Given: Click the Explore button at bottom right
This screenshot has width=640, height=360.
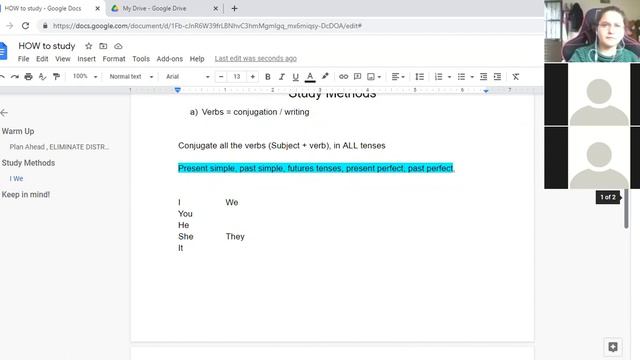Looking at the screenshot, I should (613, 347).
